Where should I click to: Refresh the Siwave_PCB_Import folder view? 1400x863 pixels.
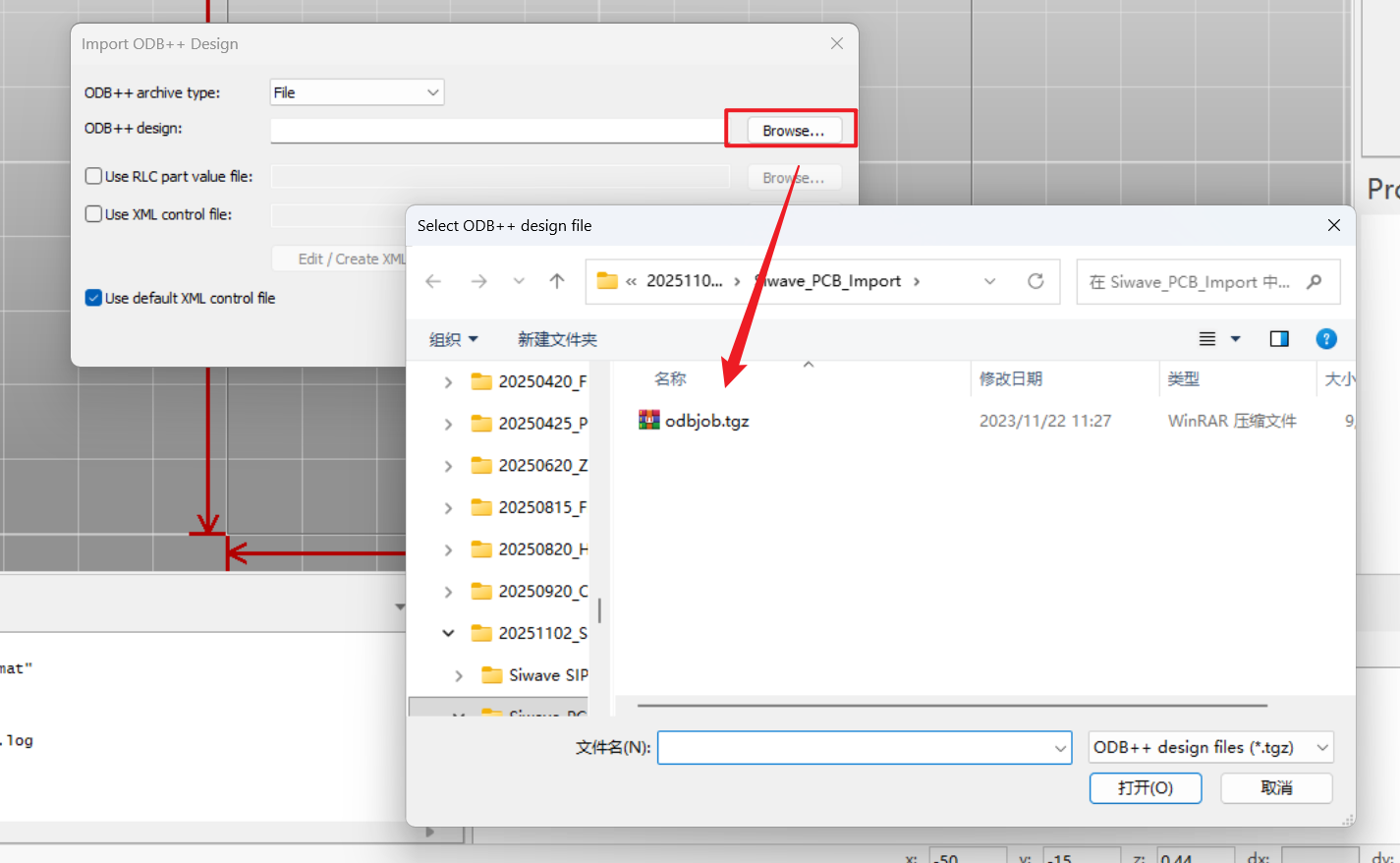click(1036, 281)
